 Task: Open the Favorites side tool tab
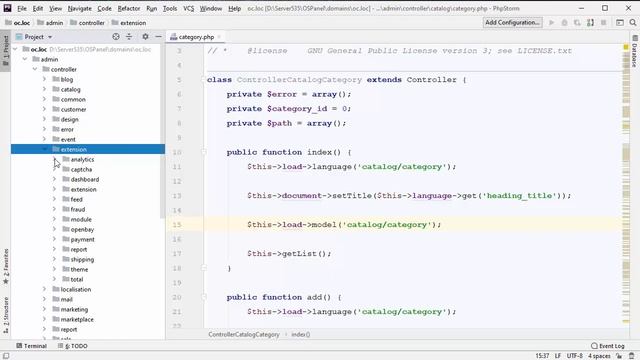(6, 266)
